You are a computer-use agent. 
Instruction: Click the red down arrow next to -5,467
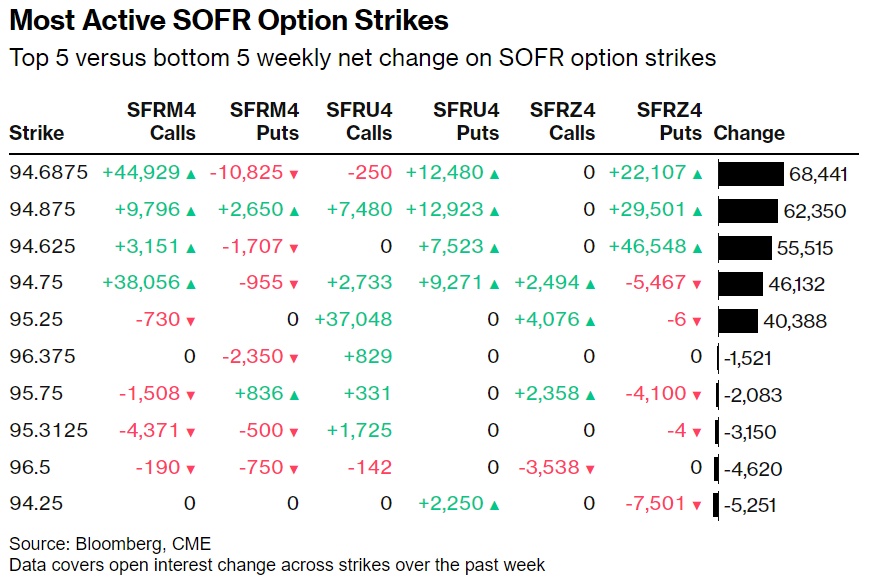(x=697, y=285)
